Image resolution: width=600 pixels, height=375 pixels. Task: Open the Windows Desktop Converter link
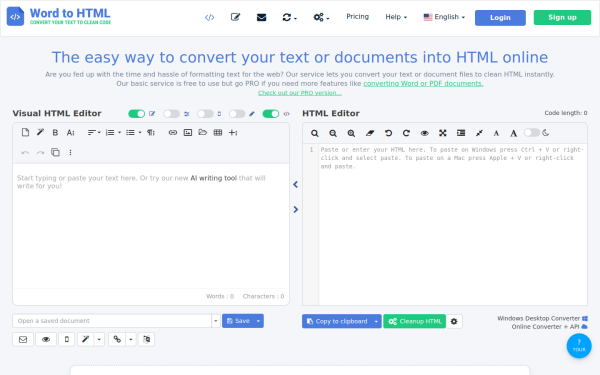[x=542, y=318]
